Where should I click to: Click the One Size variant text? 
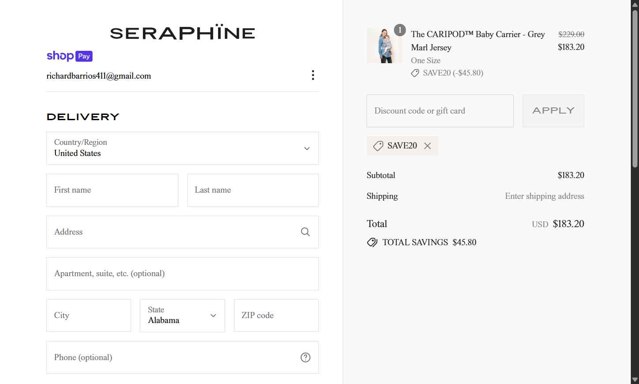pyautogui.click(x=425, y=60)
